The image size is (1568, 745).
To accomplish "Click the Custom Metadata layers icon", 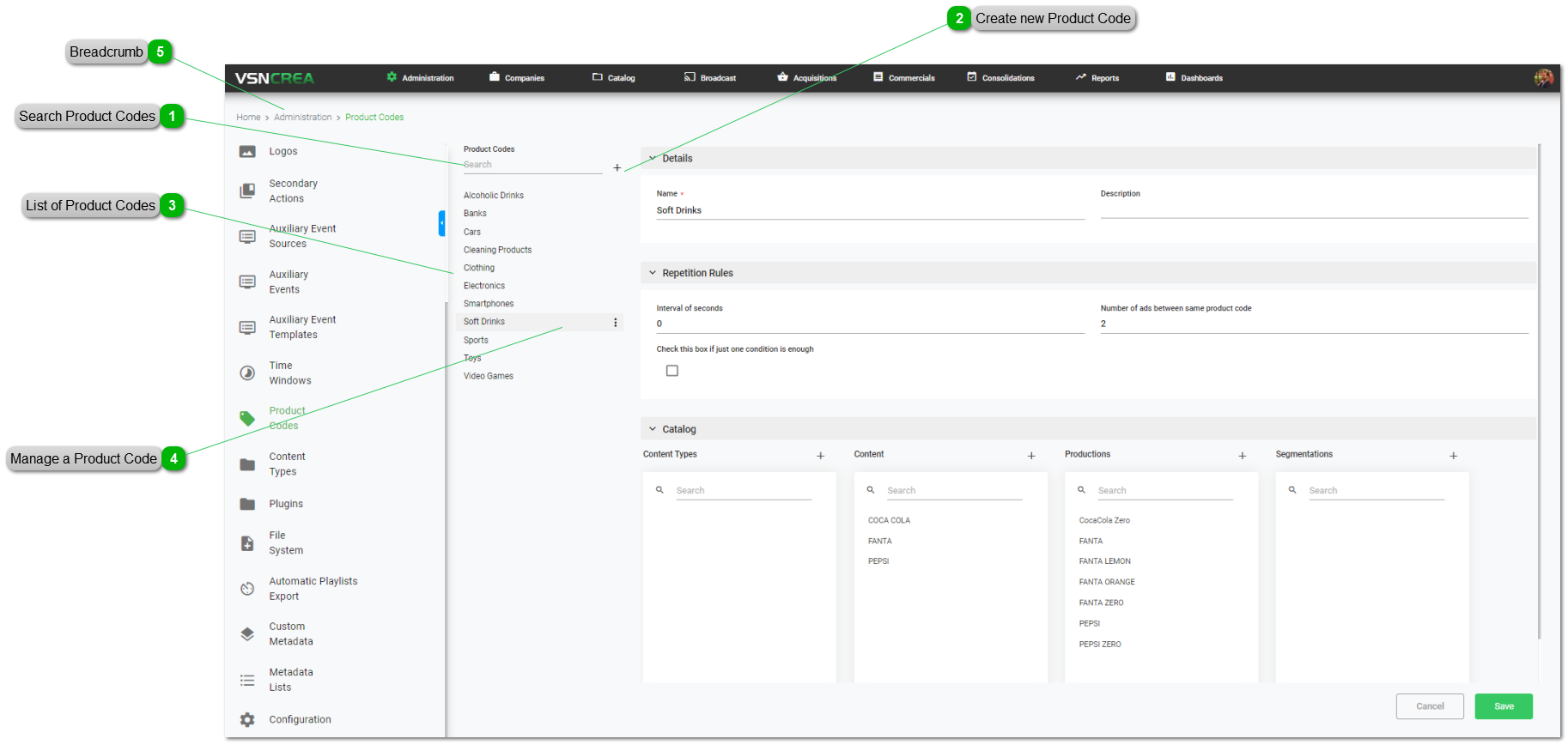I will (x=247, y=634).
